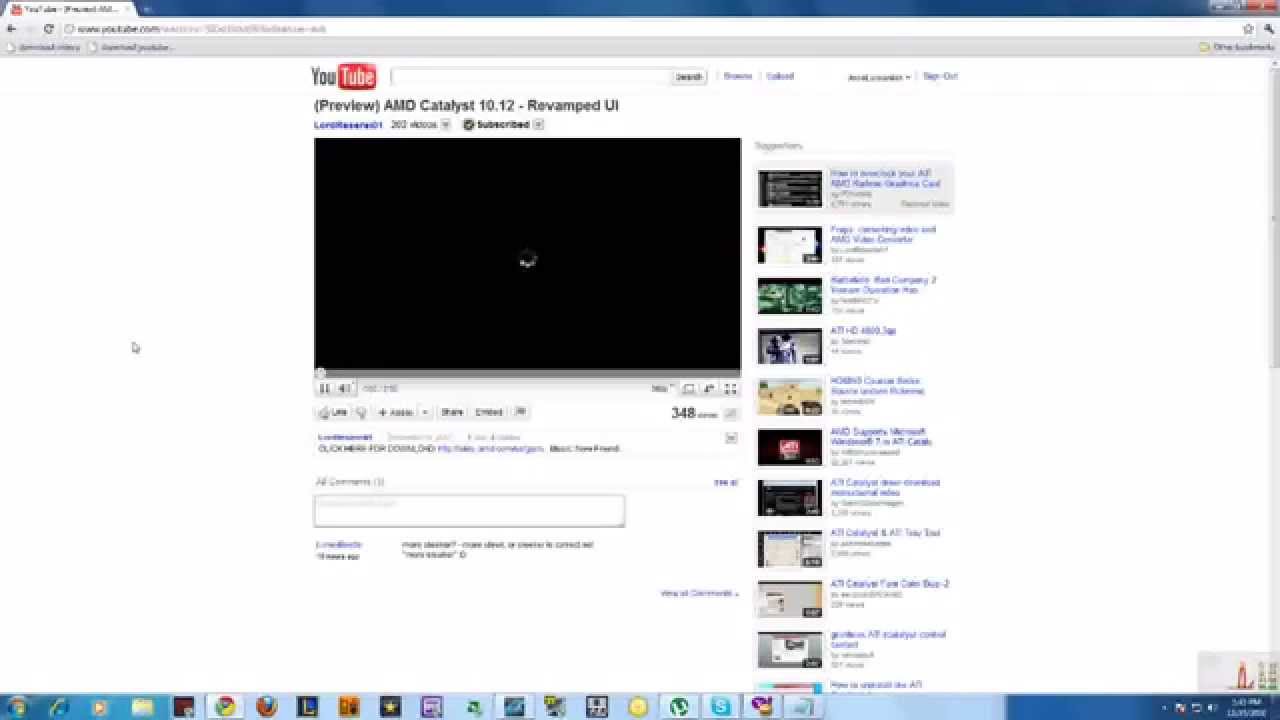Click the Sign Out link
This screenshot has height=720, width=1280.
click(x=940, y=76)
